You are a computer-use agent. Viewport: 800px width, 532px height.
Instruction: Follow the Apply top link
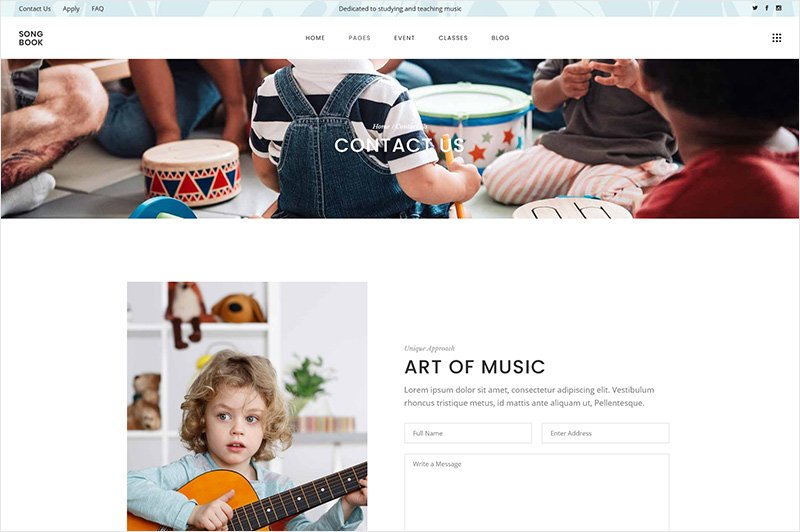coord(71,9)
